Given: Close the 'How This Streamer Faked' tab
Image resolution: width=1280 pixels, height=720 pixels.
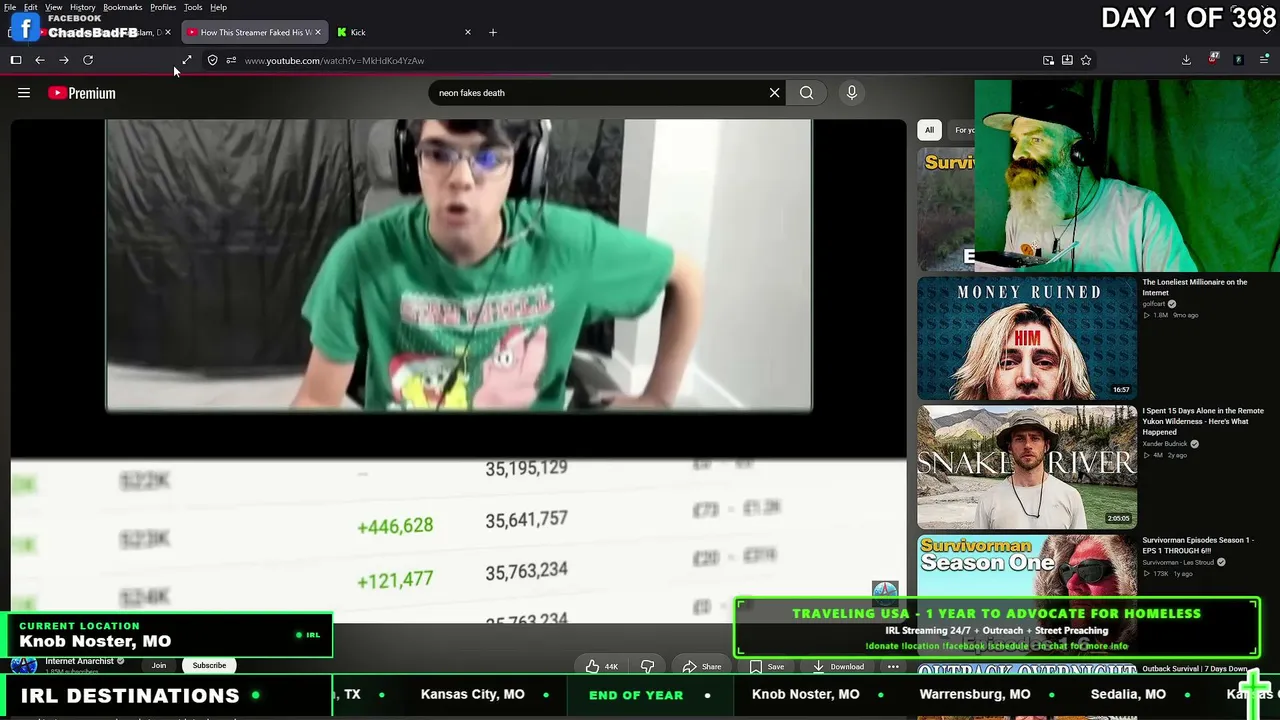Looking at the screenshot, I should pyautogui.click(x=318, y=32).
